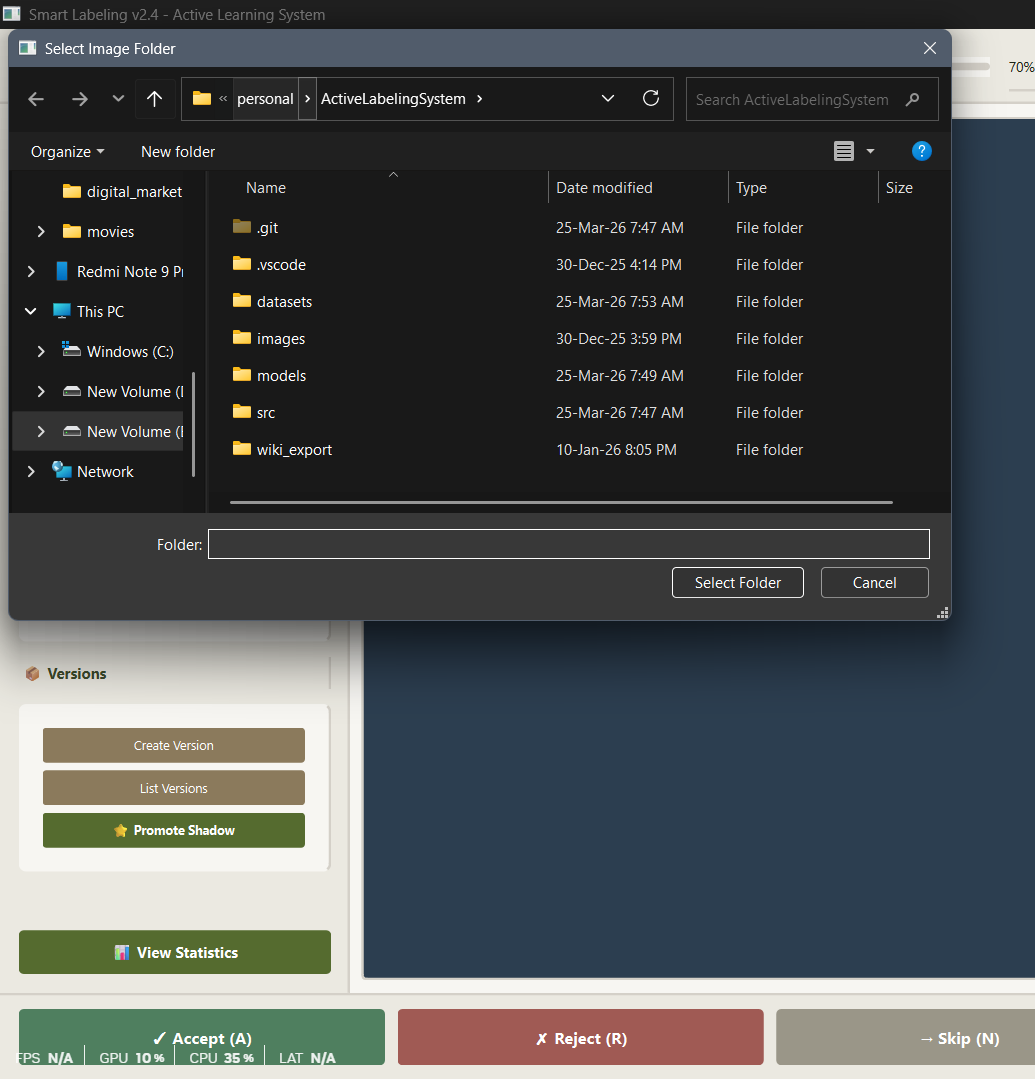Click the dialog resize grip icon
Image resolution: width=1035 pixels, height=1079 pixels.
click(x=943, y=612)
